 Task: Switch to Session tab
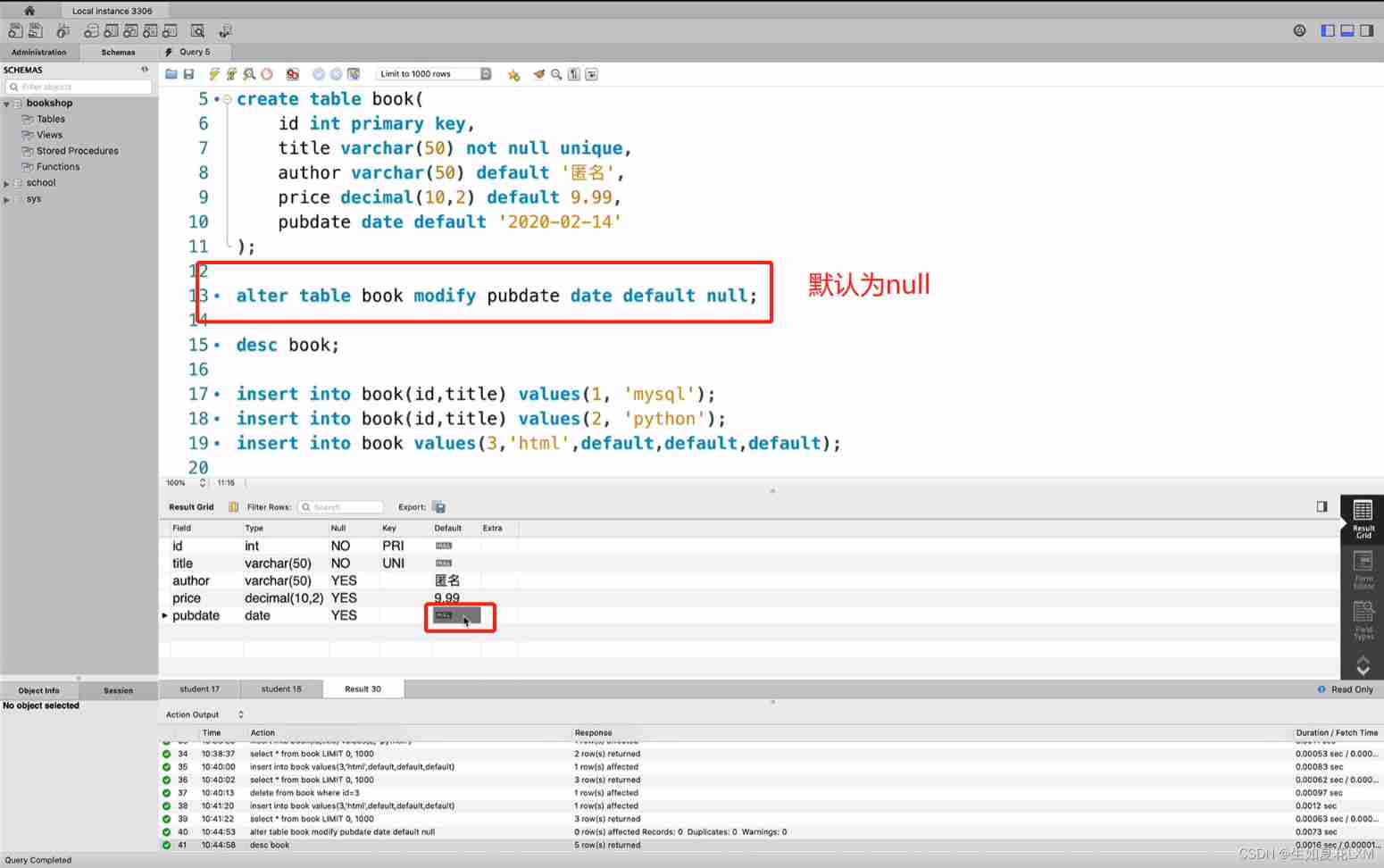118,690
